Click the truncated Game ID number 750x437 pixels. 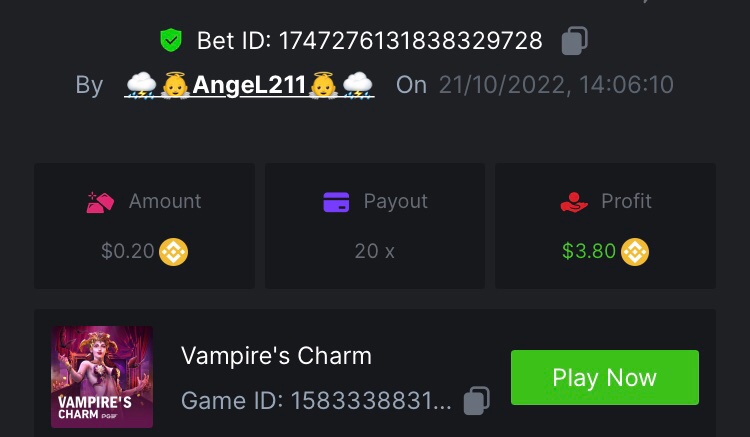[x=371, y=401]
